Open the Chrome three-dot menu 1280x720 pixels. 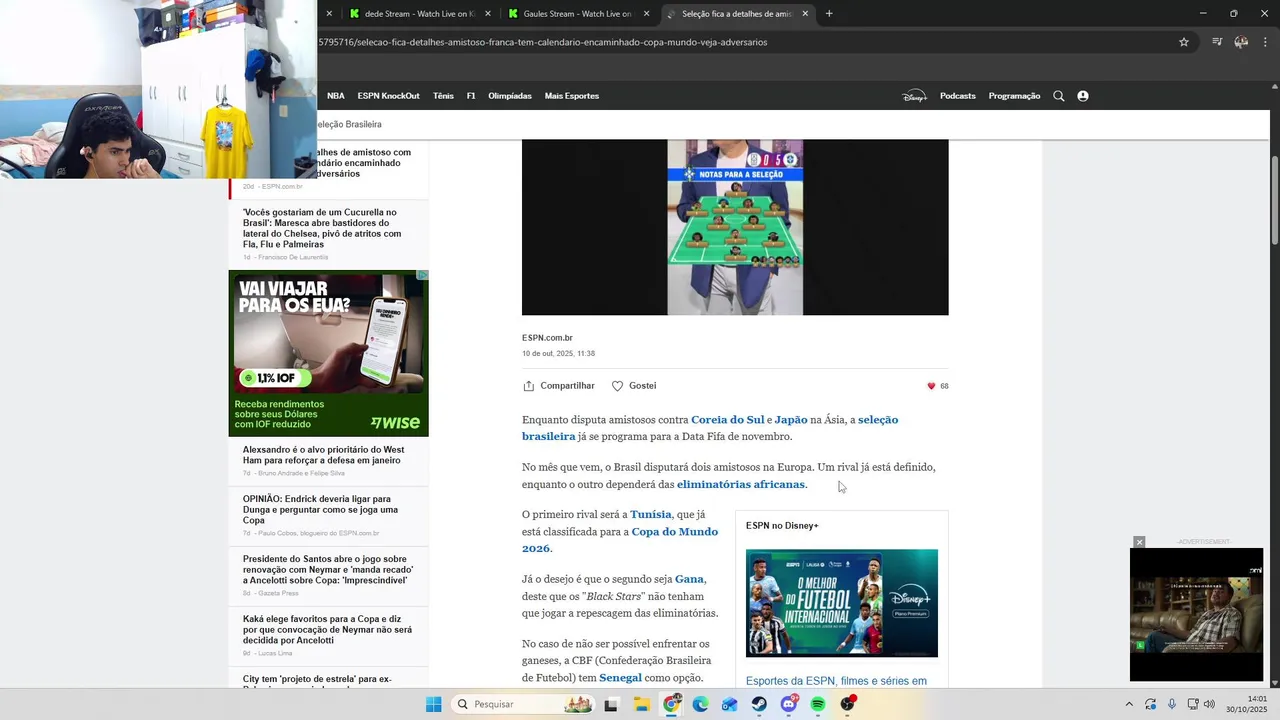click(1264, 42)
